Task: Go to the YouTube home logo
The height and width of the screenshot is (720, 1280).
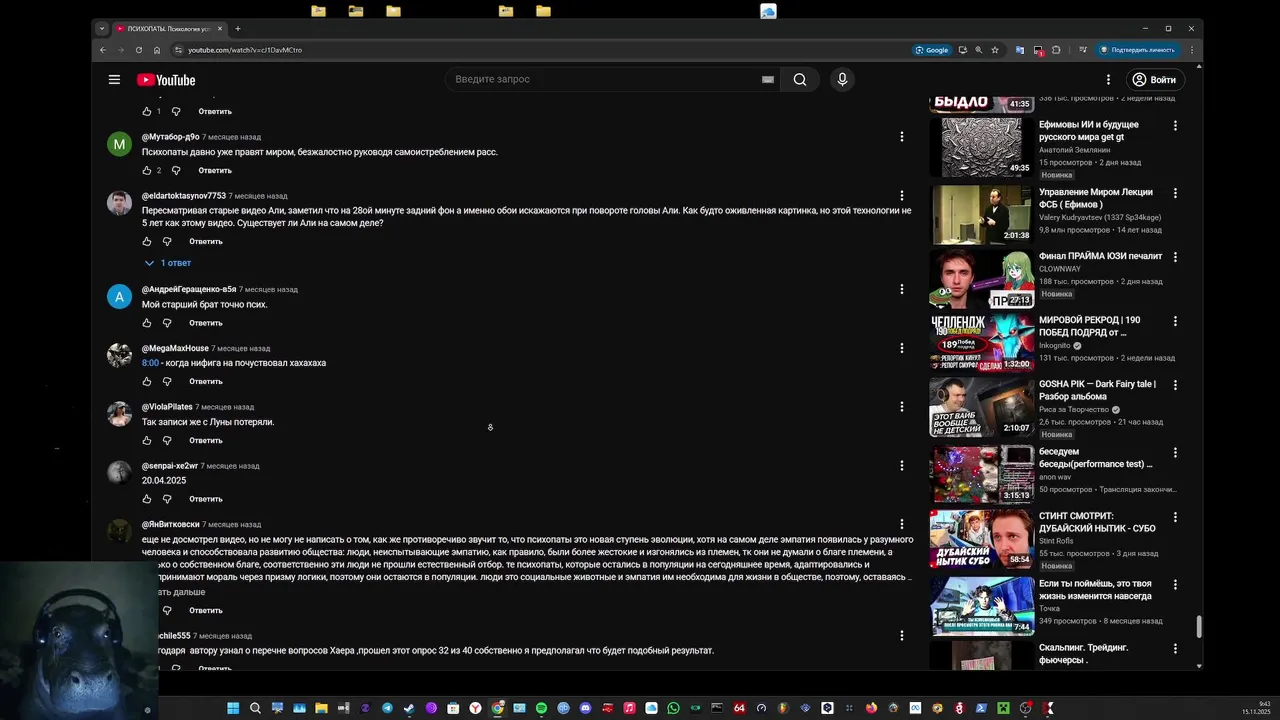Action: point(166,80)
